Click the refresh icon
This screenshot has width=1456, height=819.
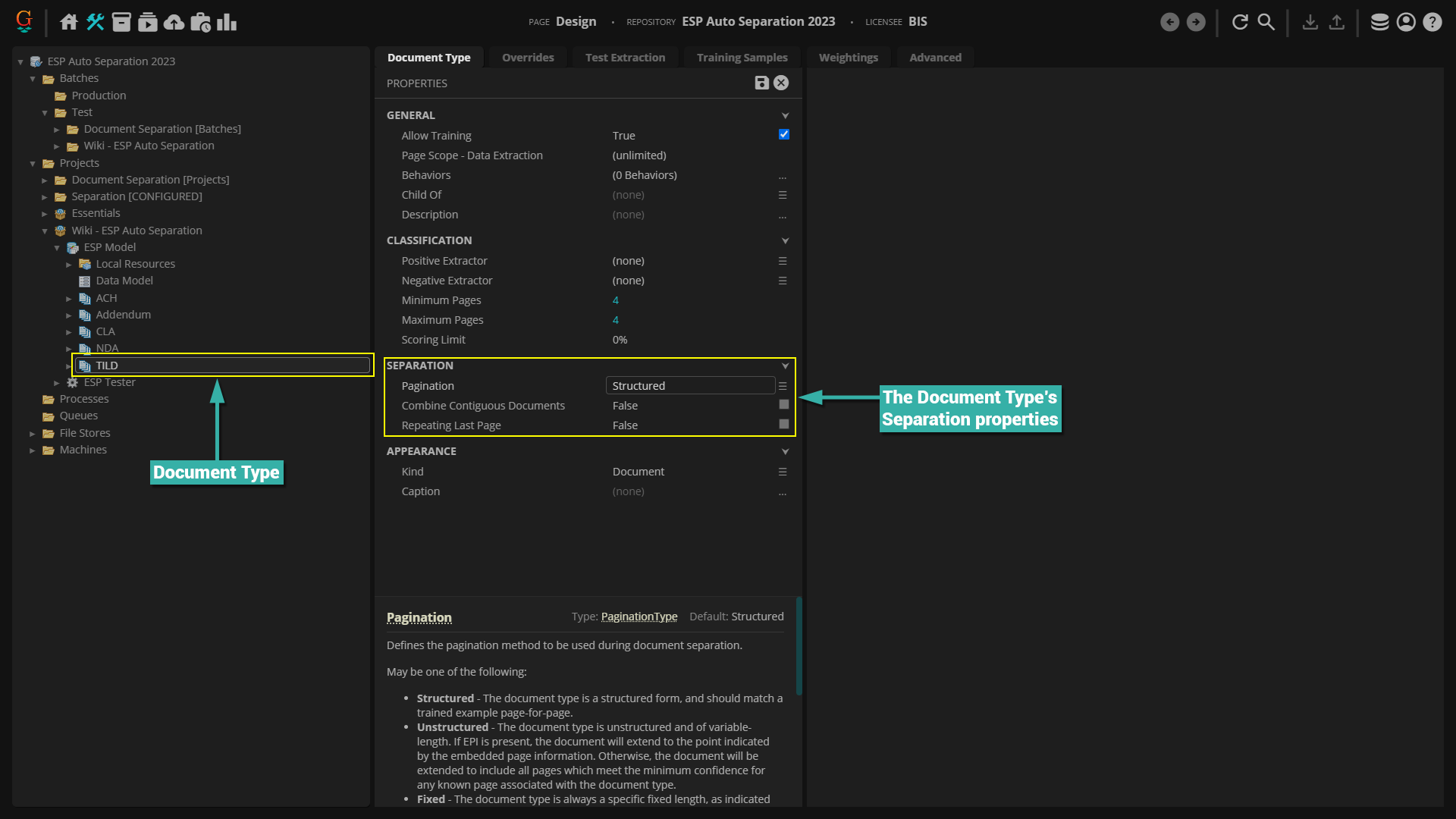tap(1240, 22)
